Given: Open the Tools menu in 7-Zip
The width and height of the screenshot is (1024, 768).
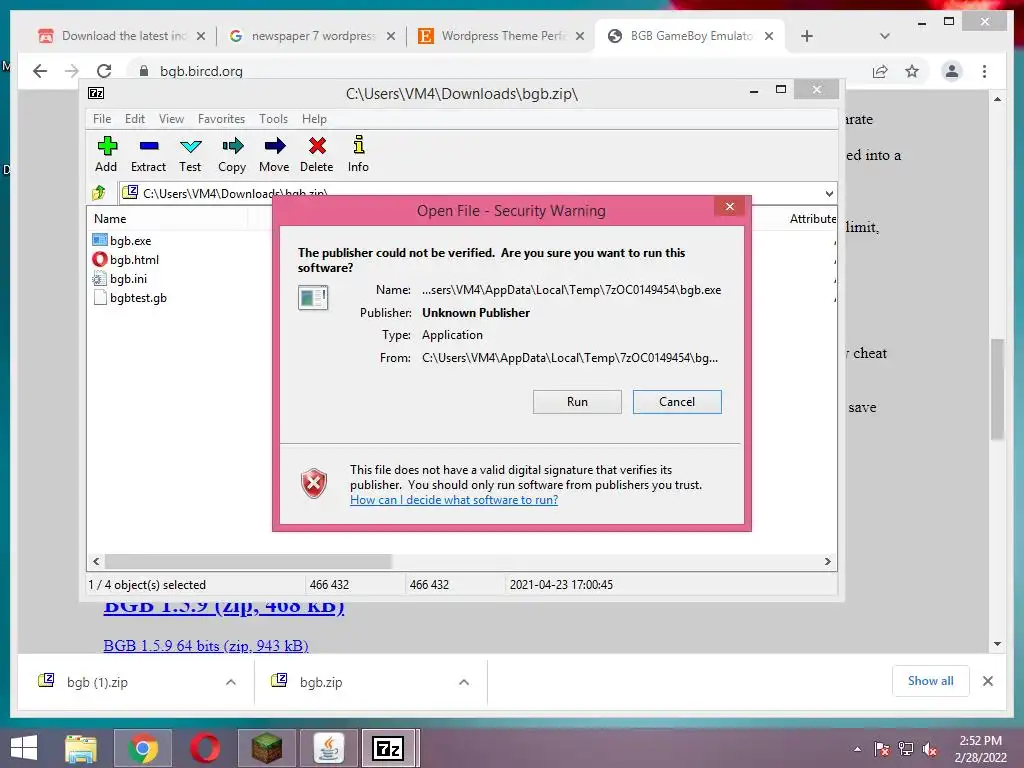Looking at the screenshot, I should (273, 119).
